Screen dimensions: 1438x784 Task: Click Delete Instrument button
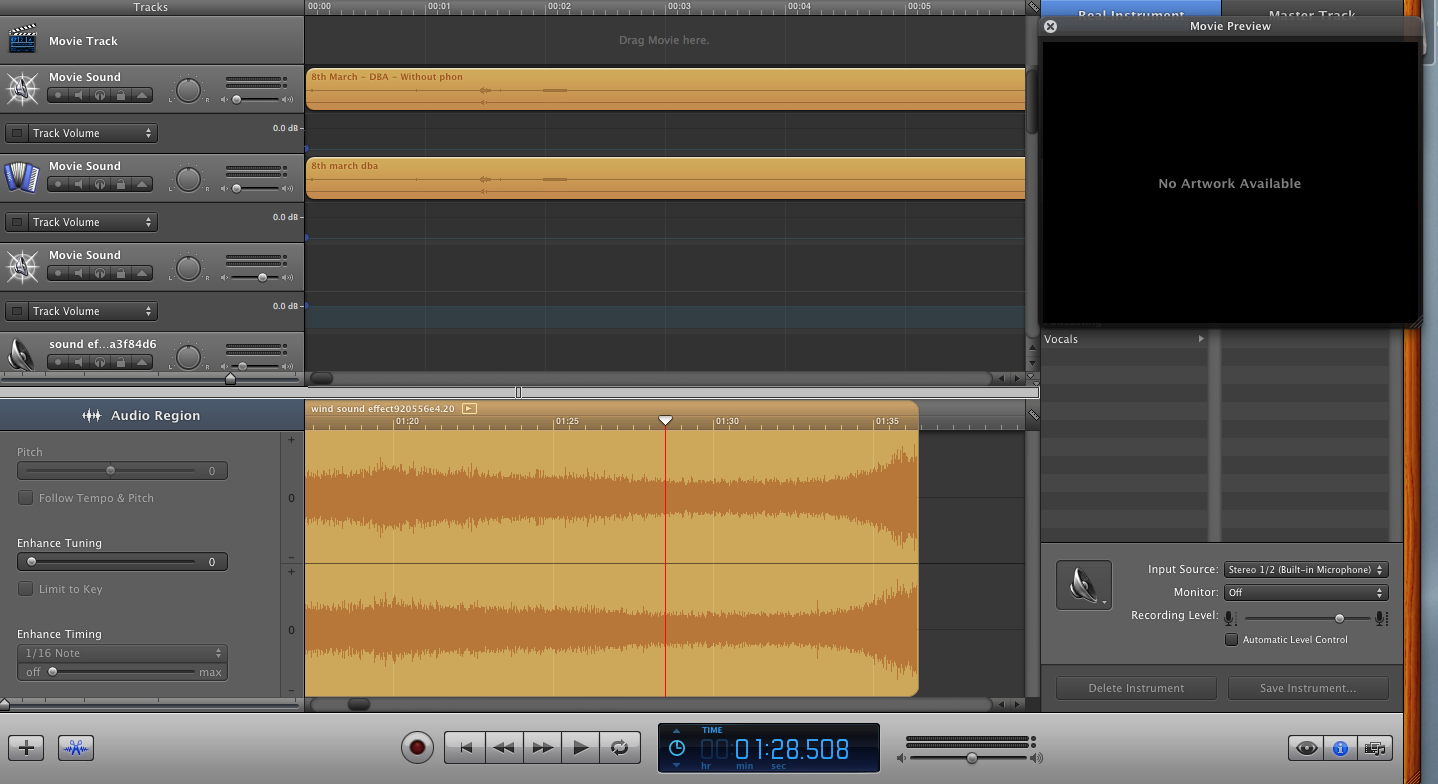1136,688
